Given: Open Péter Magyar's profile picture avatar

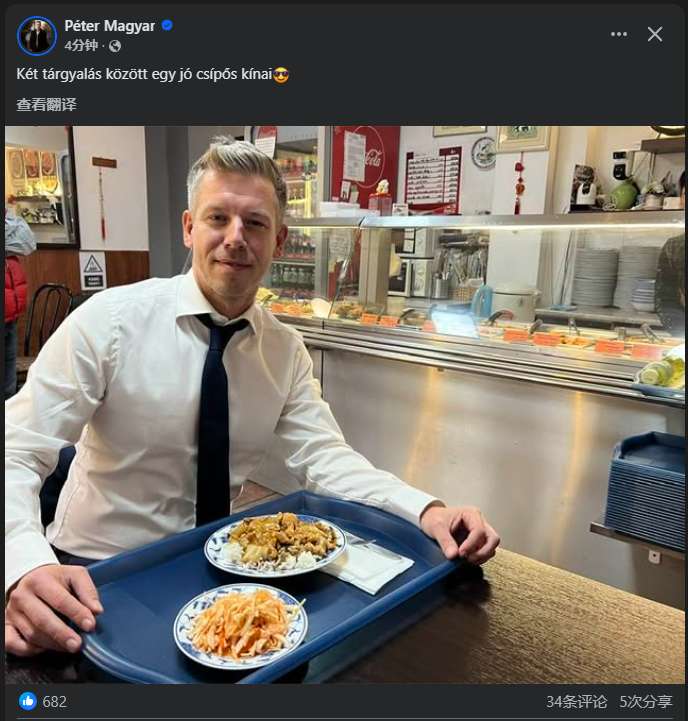Looking at the screenshot, I should click(37, 35).
